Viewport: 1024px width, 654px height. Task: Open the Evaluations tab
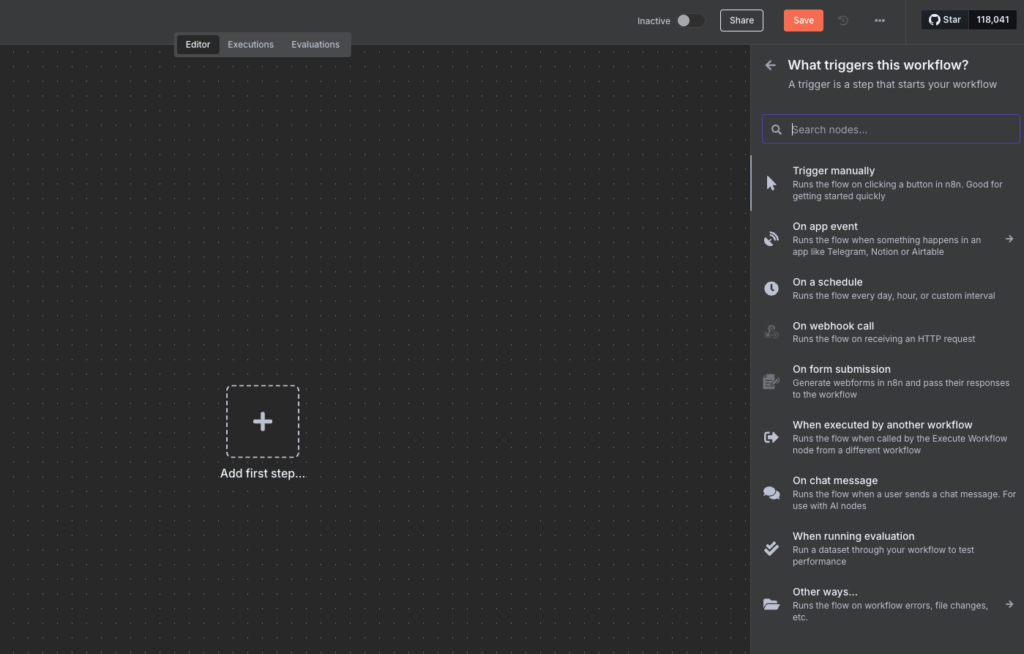click(315, 45)
